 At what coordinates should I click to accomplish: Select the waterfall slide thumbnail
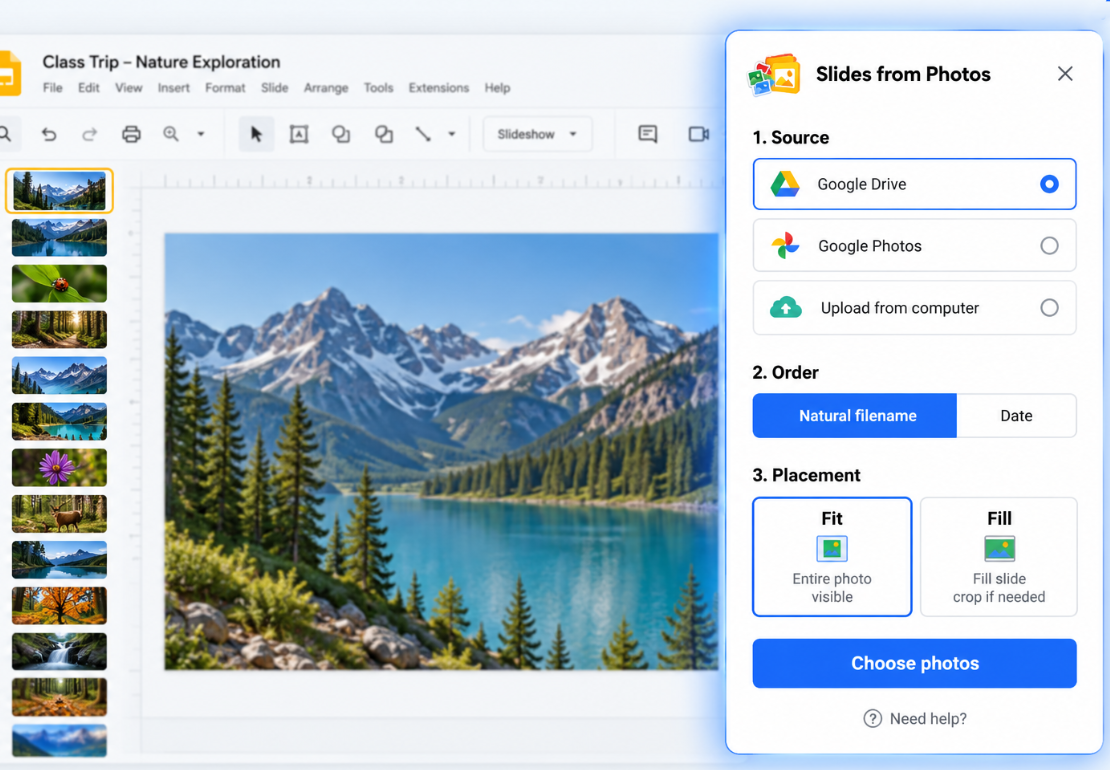59,651
